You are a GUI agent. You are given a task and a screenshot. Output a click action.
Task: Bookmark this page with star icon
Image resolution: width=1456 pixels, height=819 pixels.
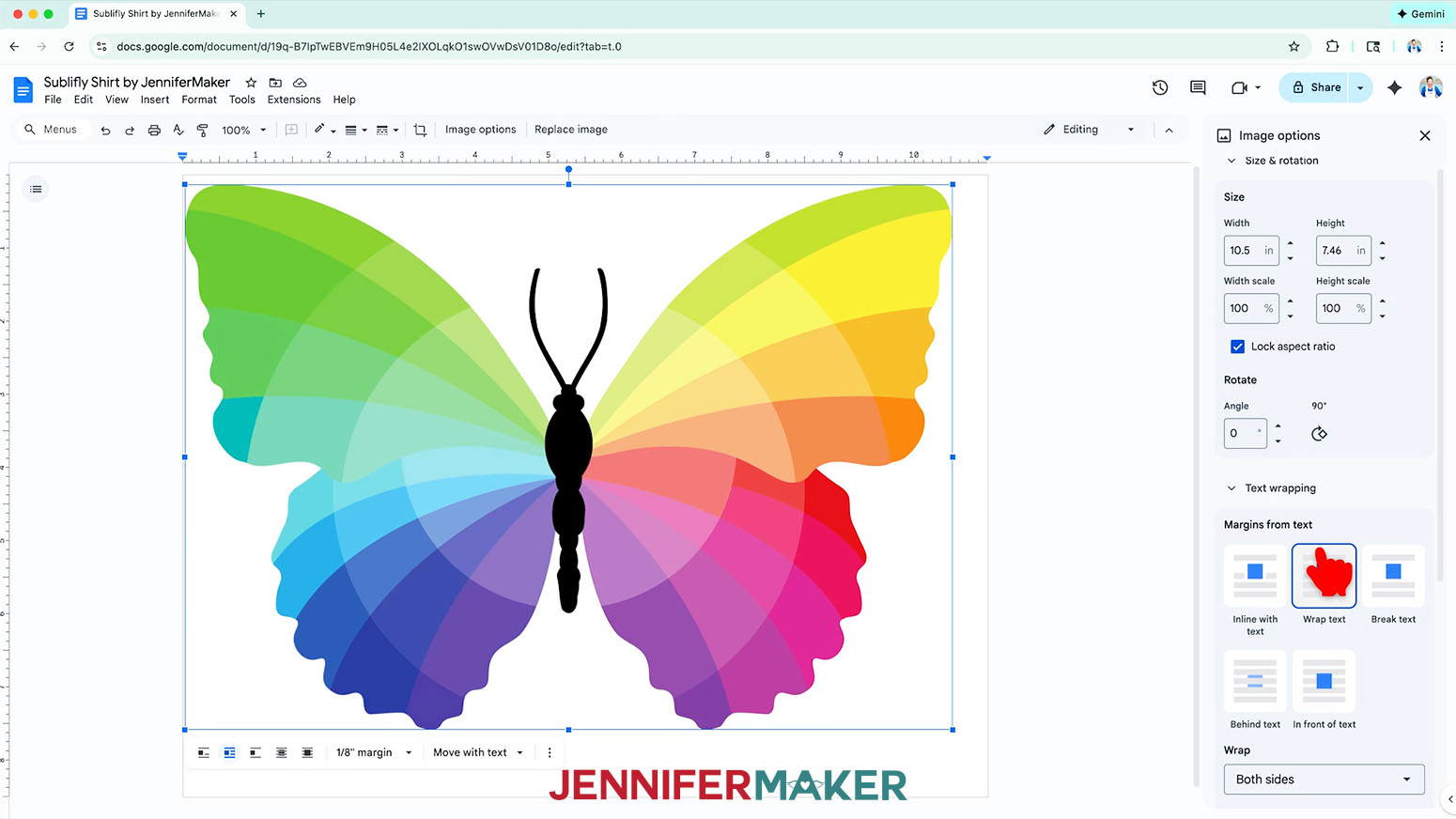[x=1293, y=46]
